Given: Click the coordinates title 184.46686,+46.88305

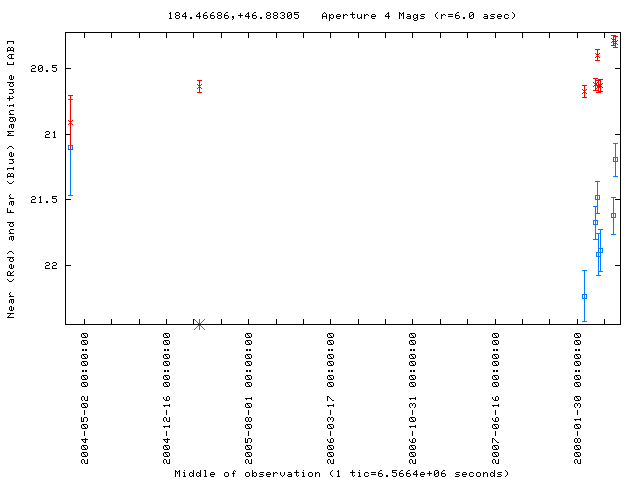Looking at the screenshot, I should click(233, 16).
